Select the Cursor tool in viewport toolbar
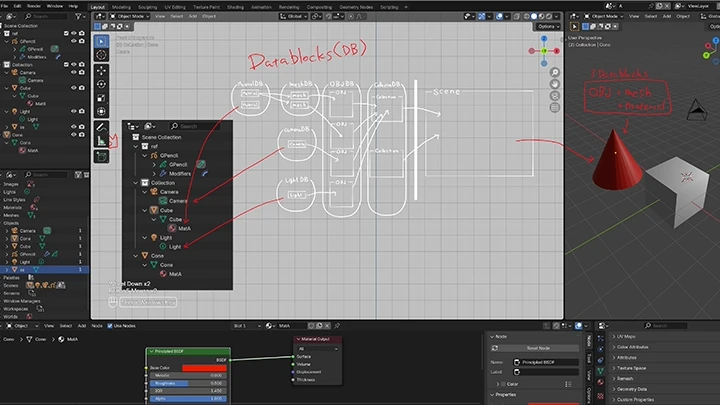Image resolution: width=720 pixels, height=405 pixels. (x=101, y=55)
